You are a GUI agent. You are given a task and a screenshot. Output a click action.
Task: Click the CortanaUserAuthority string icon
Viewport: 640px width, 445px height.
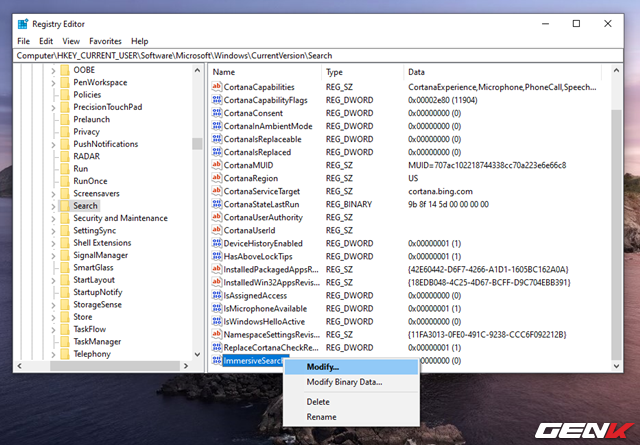pyautogui.click(x=216, y=217)
